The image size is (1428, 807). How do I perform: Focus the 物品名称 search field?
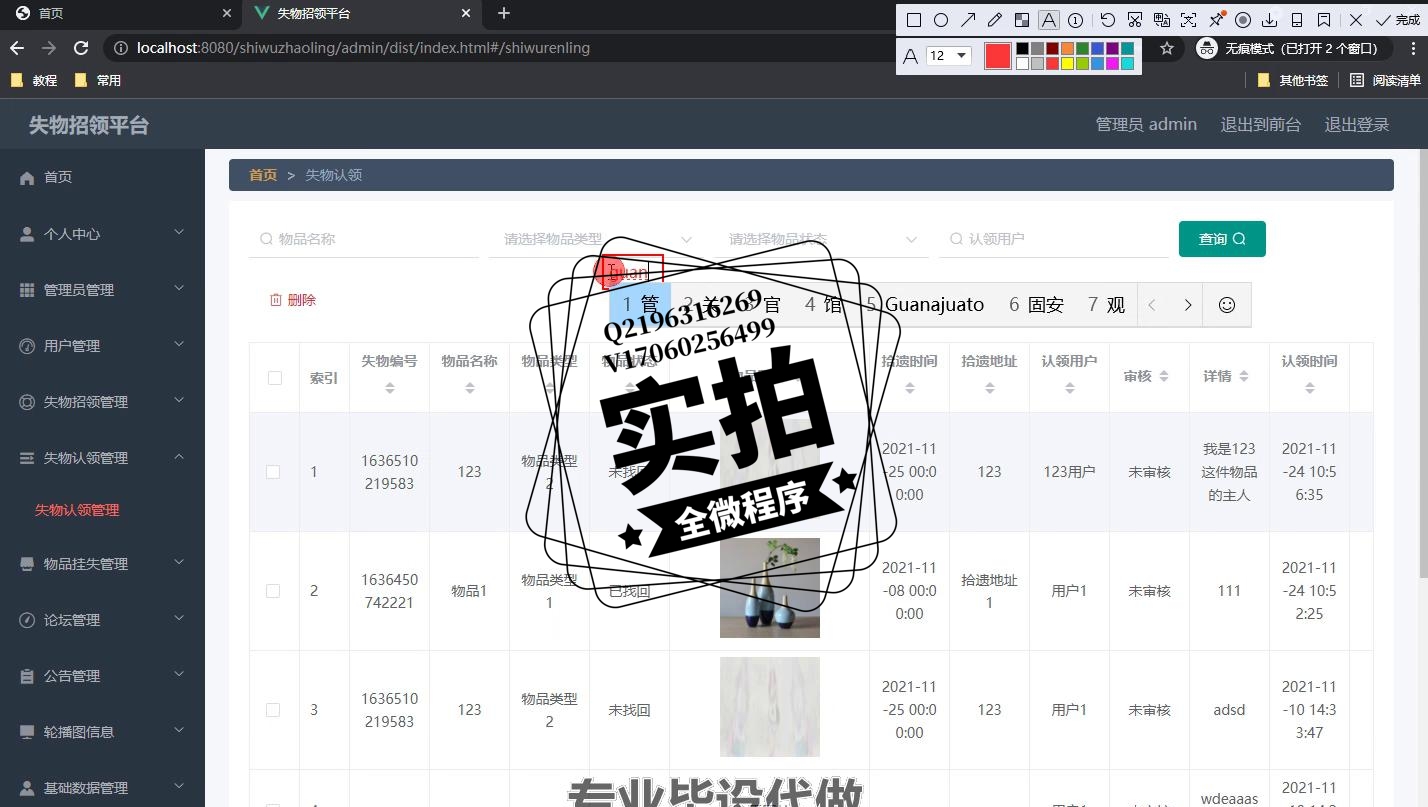(364, 239)
